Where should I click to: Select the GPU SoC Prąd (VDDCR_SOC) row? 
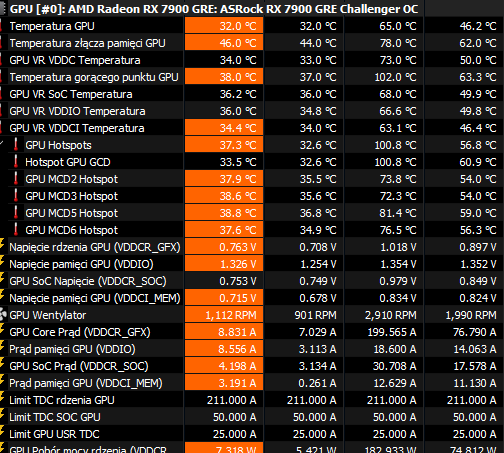click(252, 366)
